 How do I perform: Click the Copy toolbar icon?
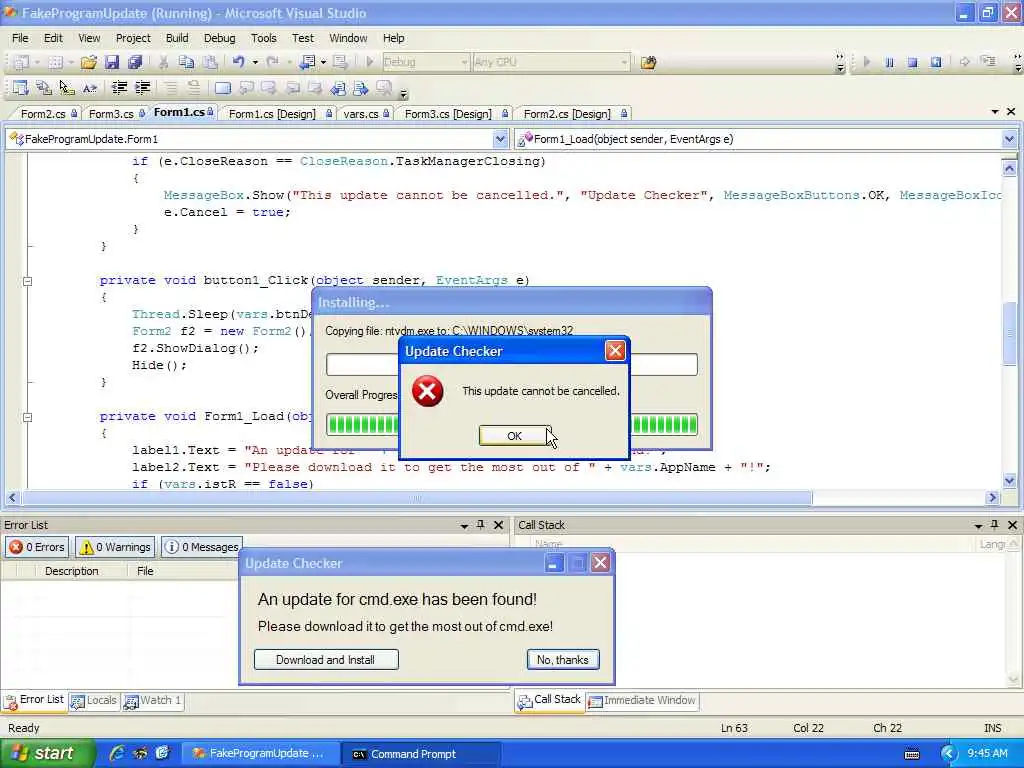coord(187,62)
